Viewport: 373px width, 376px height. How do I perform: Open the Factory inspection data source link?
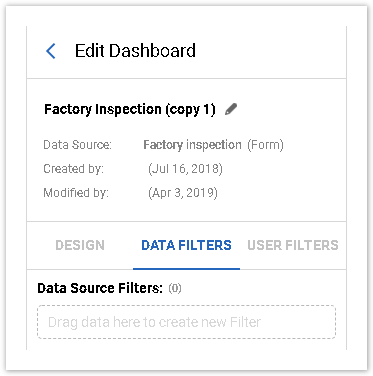point(192,145)
